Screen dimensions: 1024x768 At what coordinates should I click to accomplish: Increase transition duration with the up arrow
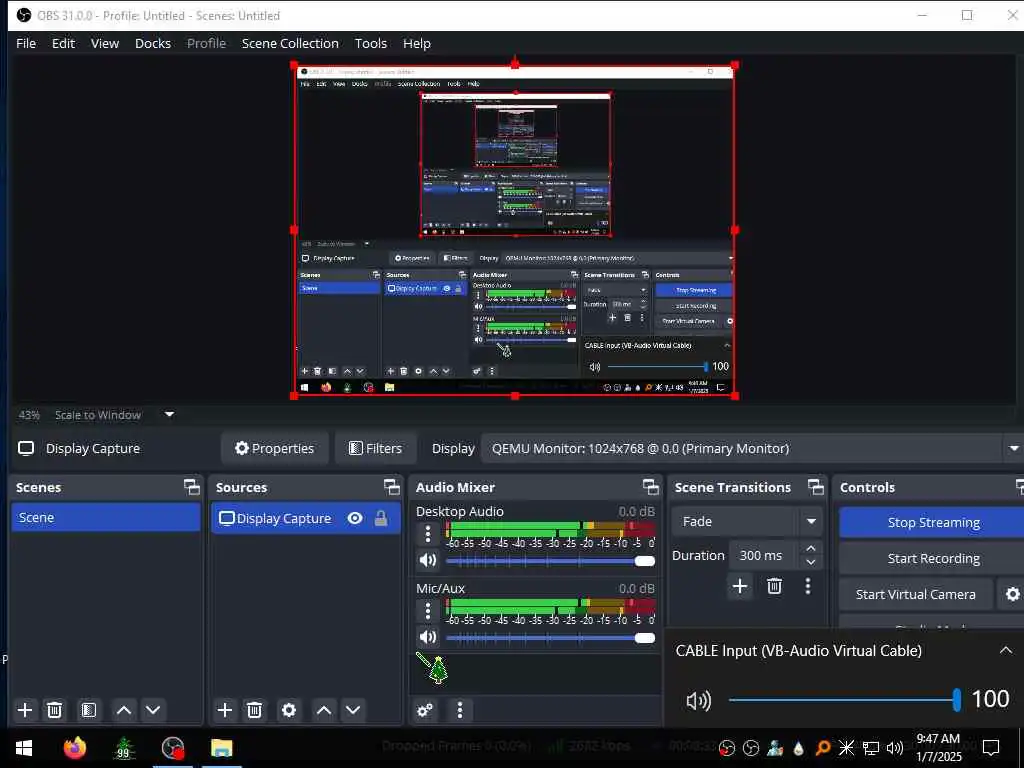[x=810, y=549]
